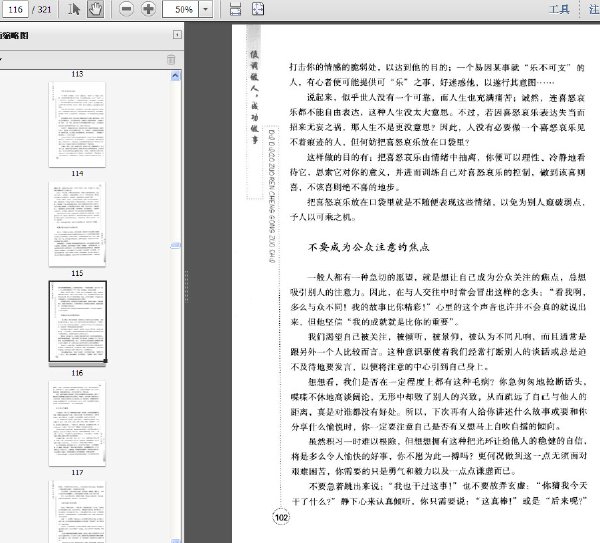The image size is (600, 543).
Task: Open page 113 thumbnail
Action: 77,124
